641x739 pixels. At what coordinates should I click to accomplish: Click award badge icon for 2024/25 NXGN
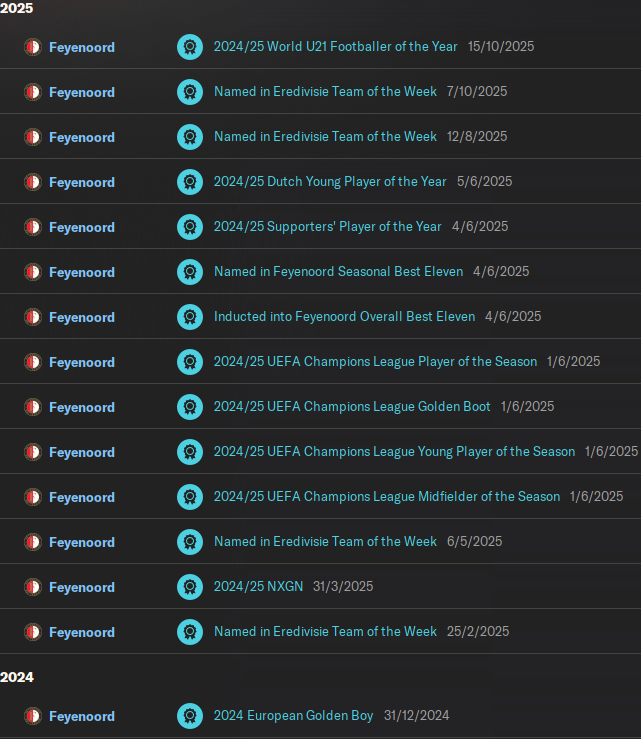190,587
